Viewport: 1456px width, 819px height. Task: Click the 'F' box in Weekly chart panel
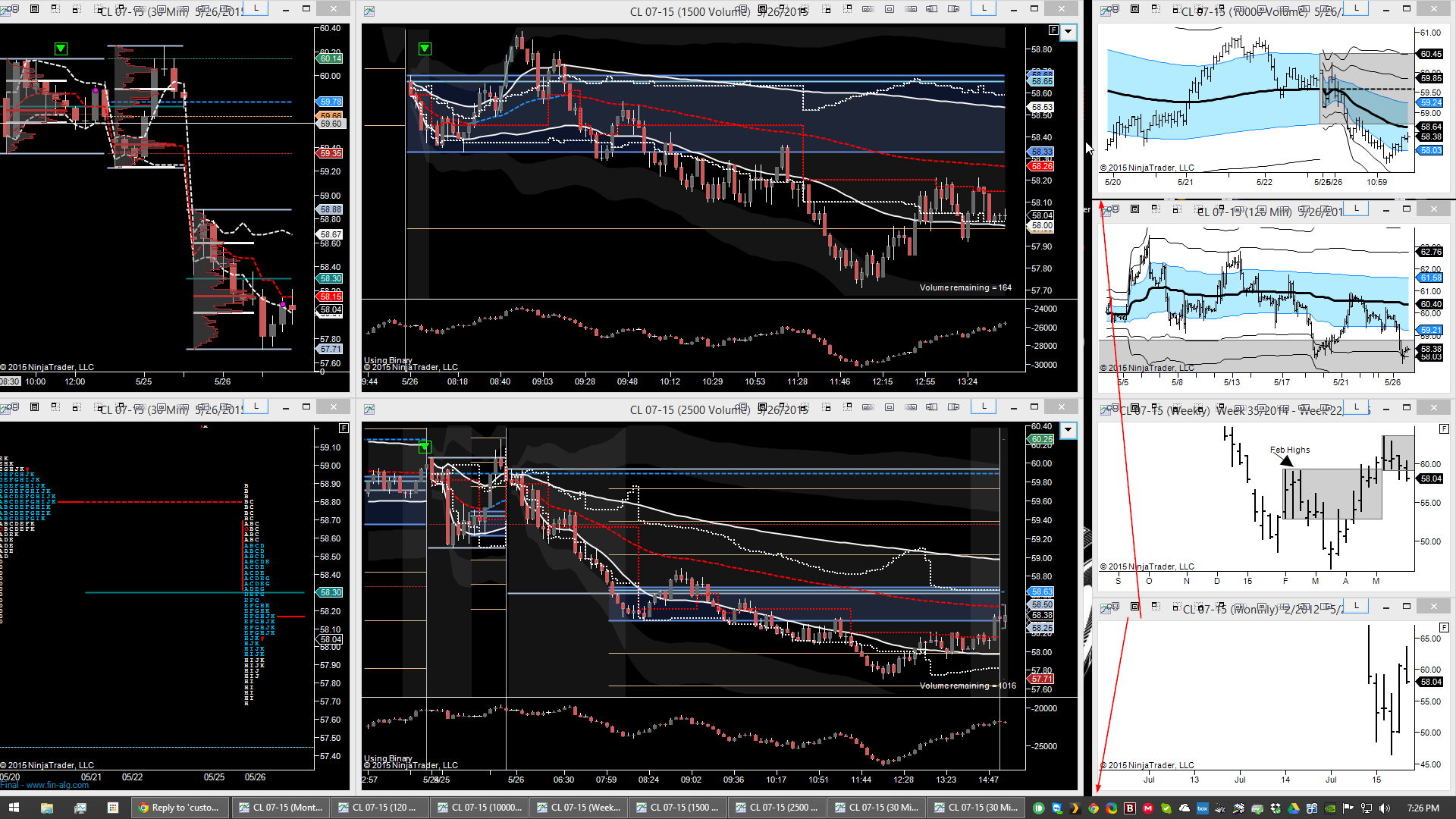pos(1444,429)
